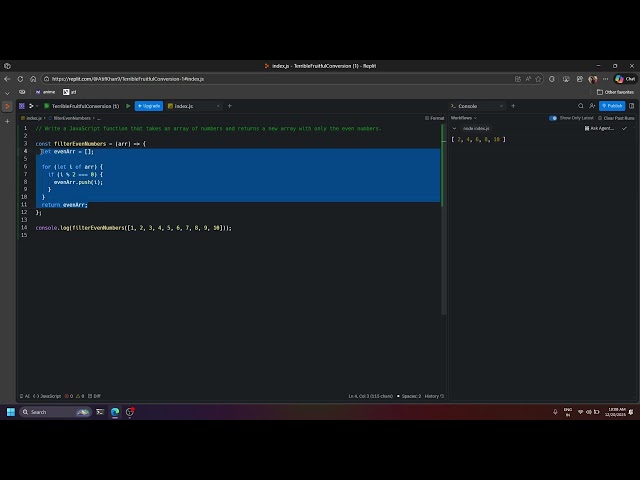Image resolution: width=640 pixels, height=480 pixels.
Task: Click index.js in the breadcrumb
Action: pyautogui.click(x=31, y=118)
